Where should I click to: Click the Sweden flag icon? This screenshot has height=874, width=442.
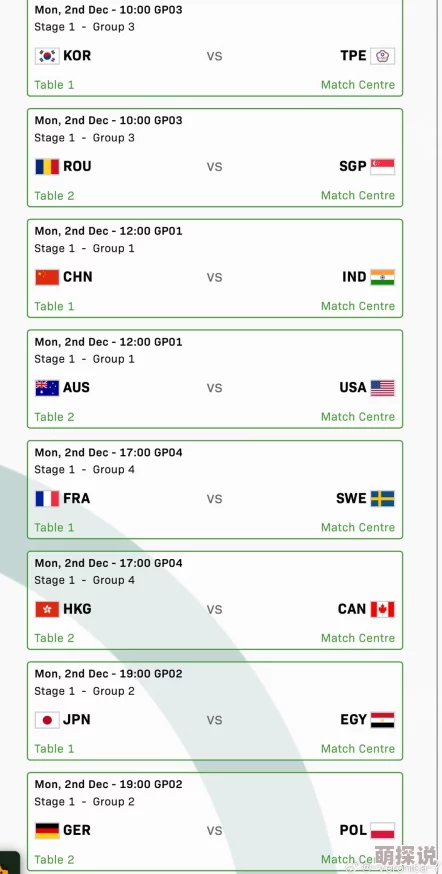coord(382,498)
